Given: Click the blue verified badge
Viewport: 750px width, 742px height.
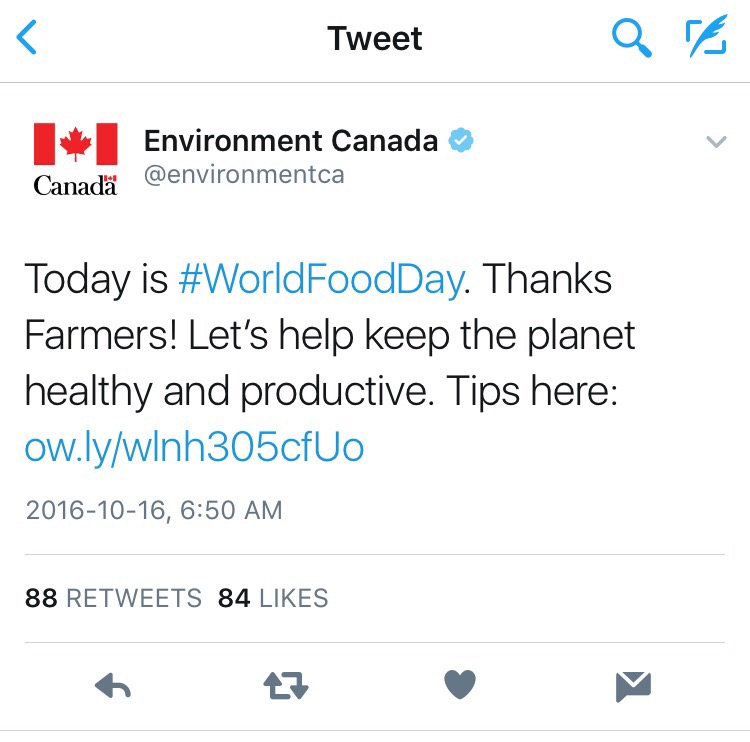Looking at the screenshot, I should 460,141.
